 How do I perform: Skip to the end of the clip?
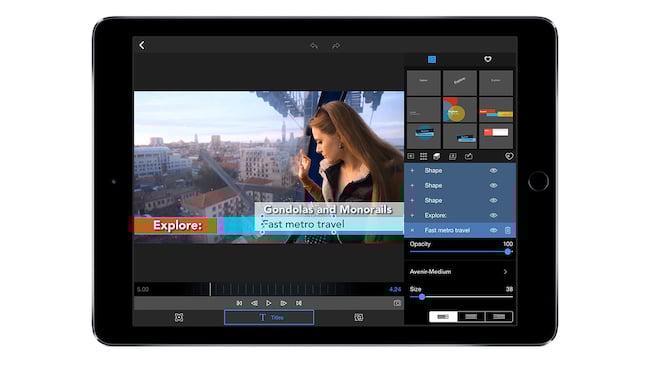(298, 303)
